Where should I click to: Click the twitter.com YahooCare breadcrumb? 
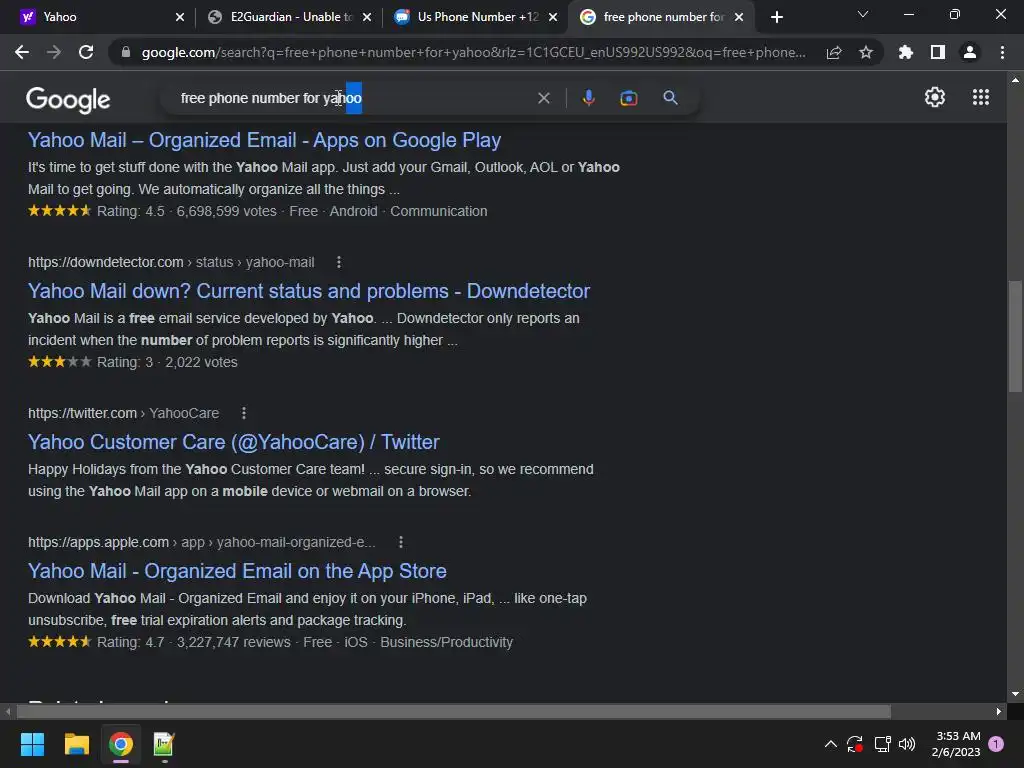tap(123, 413)
